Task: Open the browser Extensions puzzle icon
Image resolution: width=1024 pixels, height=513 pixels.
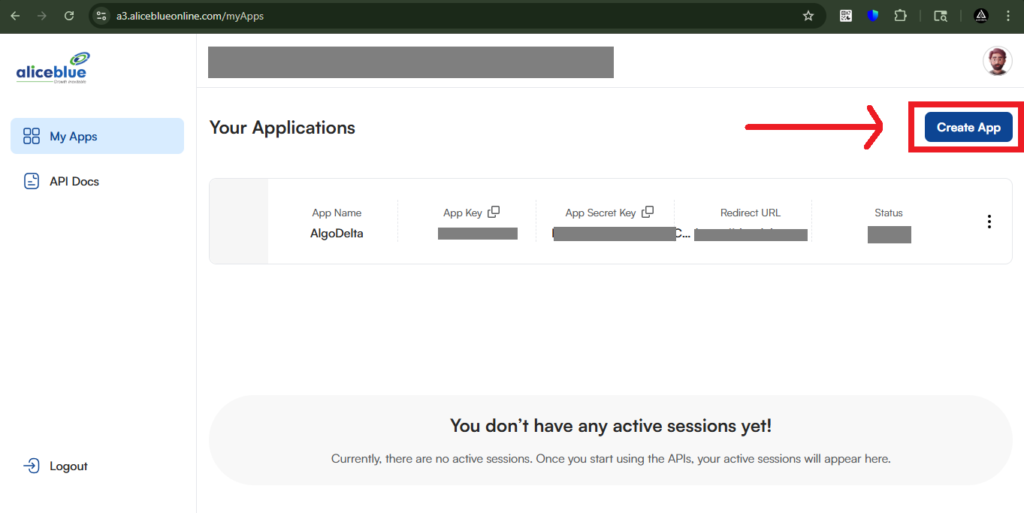Action: click(x=900, y=16)
